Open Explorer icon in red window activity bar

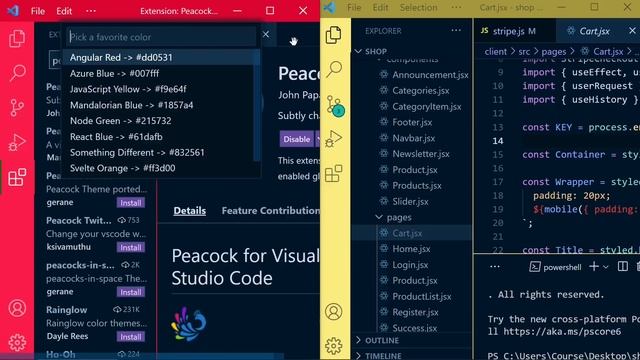coord(17,38)
